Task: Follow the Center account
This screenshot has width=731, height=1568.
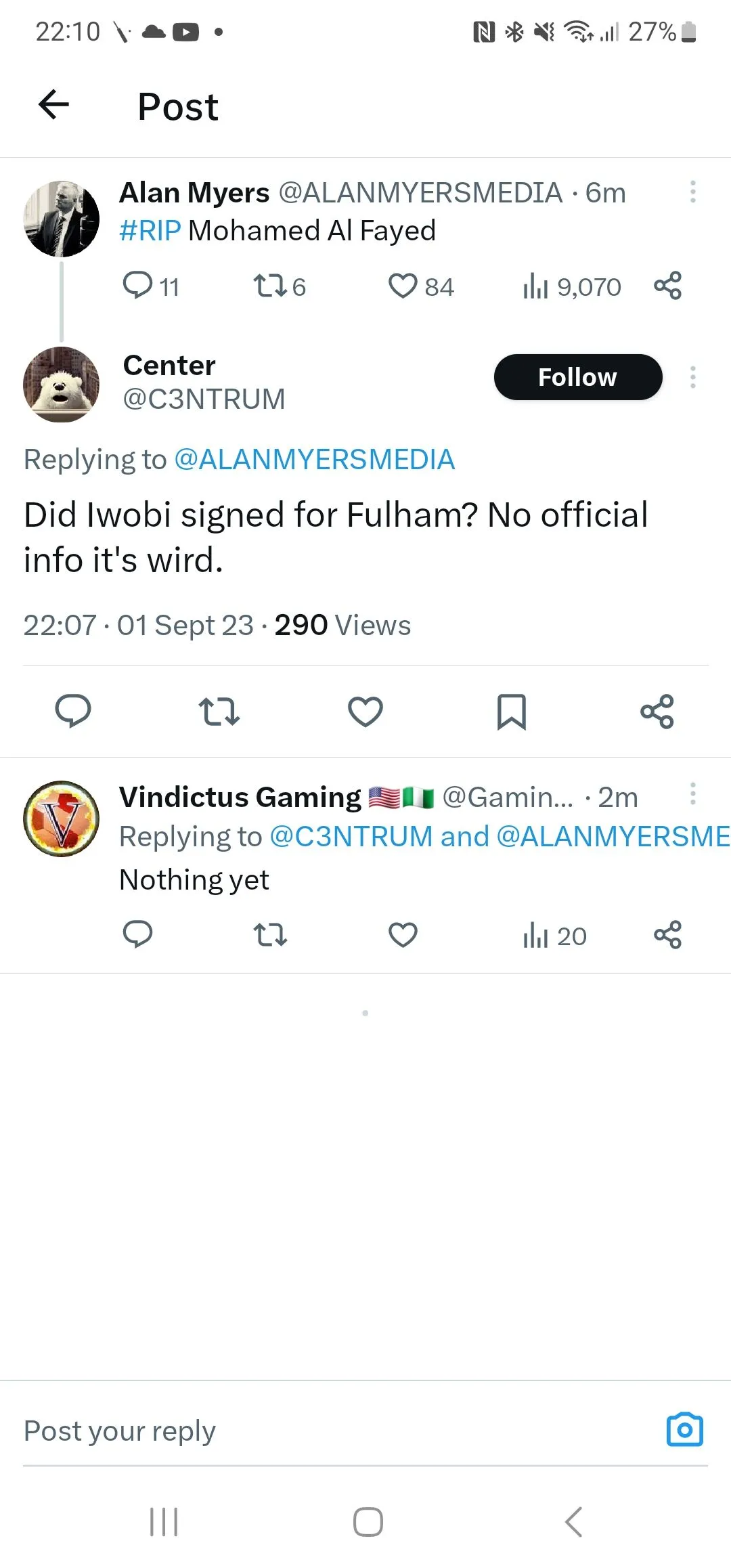Action: (x=577, y=377)
